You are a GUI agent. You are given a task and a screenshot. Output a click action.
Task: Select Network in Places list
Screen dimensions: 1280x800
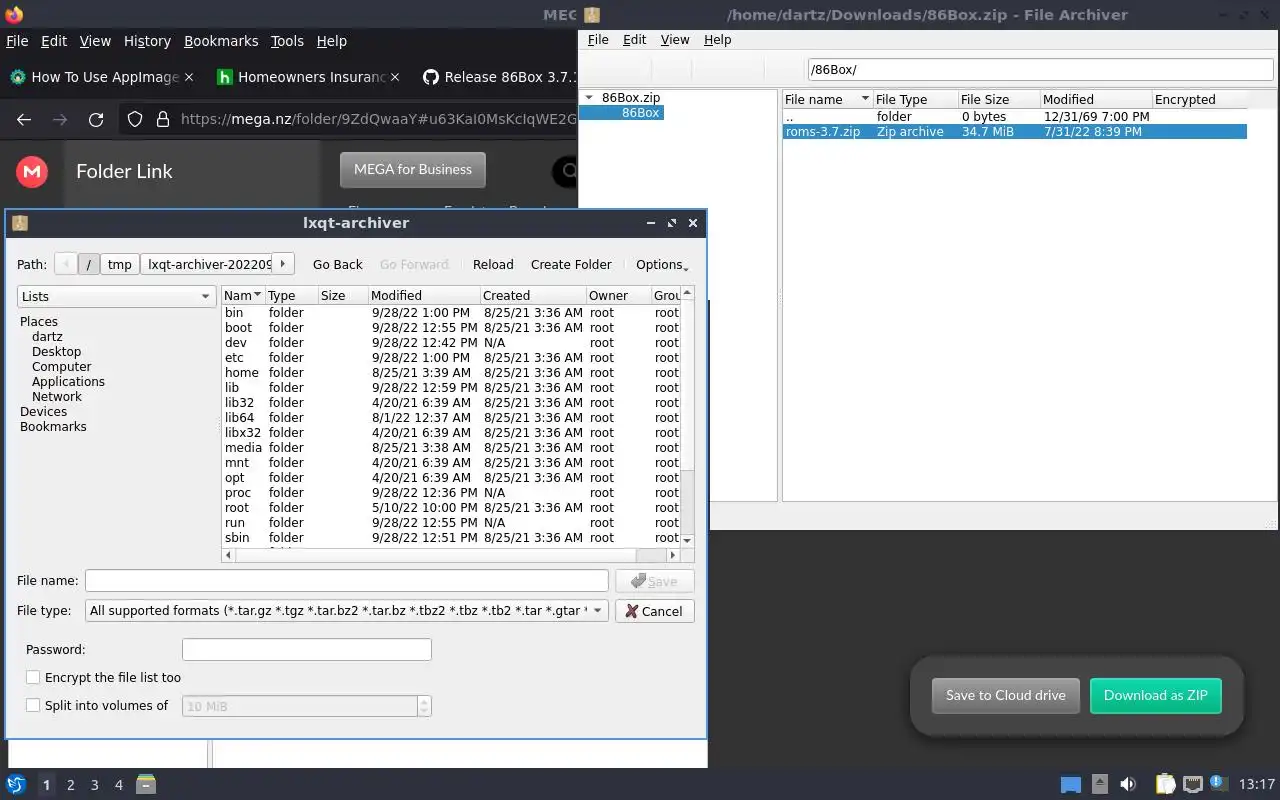click(x=57, y=396)
